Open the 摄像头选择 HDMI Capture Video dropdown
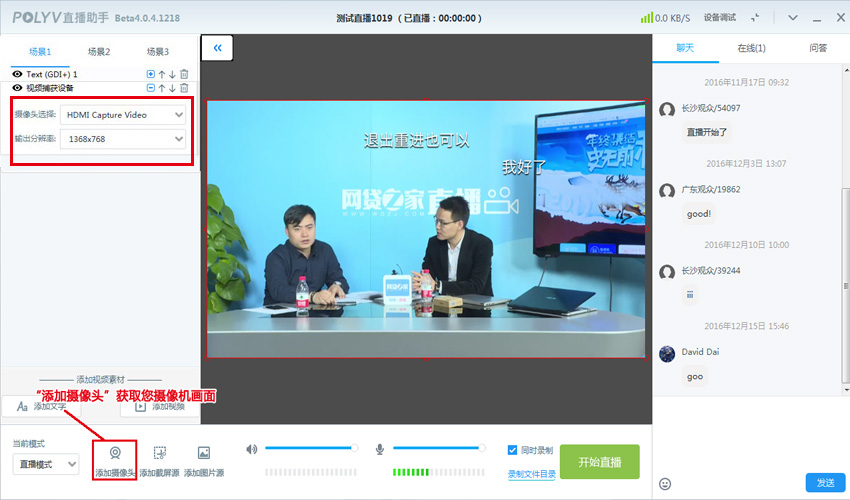The width and height of the screenshot is (850, 500). click(x=123, y=115)
